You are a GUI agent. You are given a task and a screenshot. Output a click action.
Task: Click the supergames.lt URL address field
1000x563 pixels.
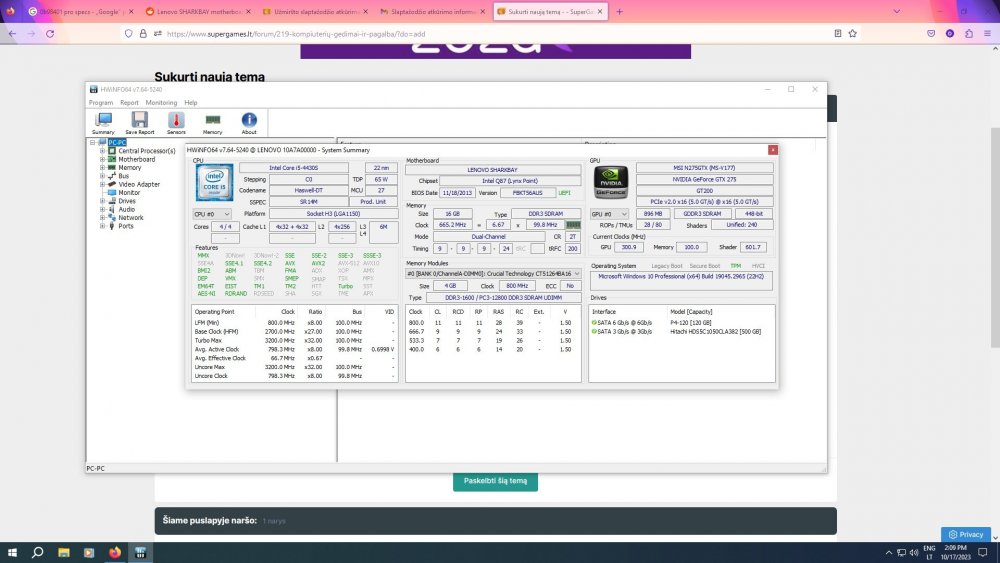click(x=491, y=34)
